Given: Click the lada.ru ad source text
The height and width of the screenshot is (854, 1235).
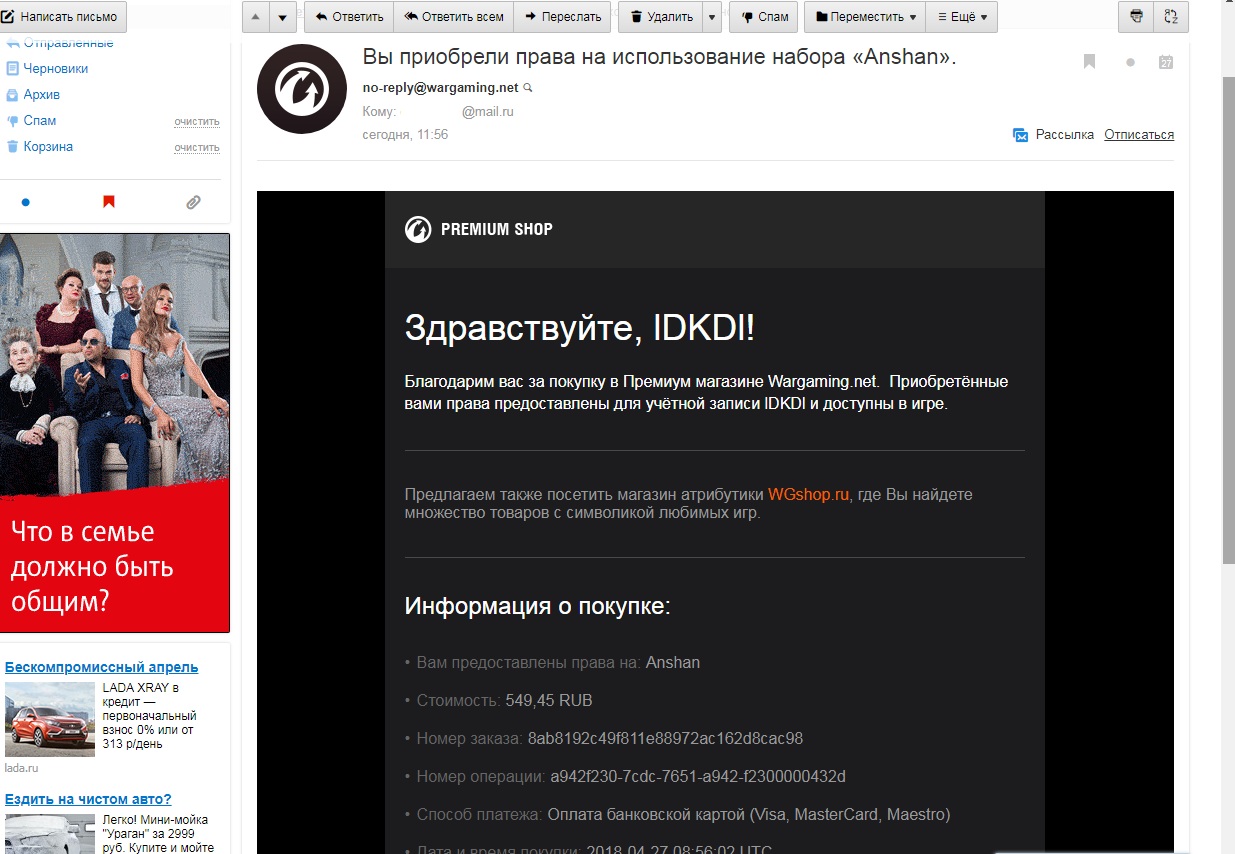Looking at the screenshot, I should 21,768.
